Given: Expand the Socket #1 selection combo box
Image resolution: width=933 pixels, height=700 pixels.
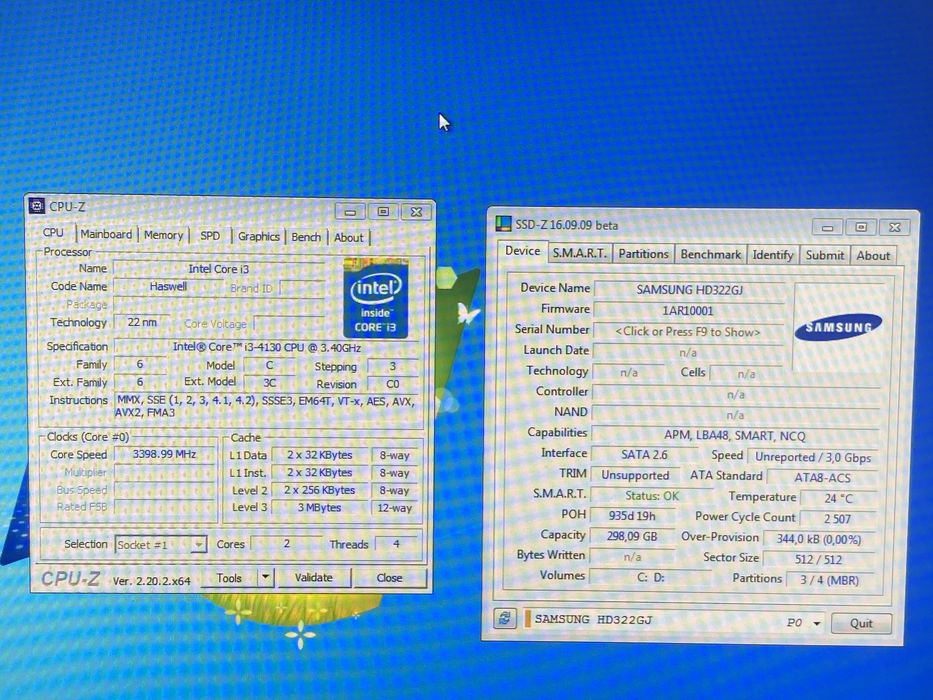Looking at the screenshot, I should click(x=161, y=544).
